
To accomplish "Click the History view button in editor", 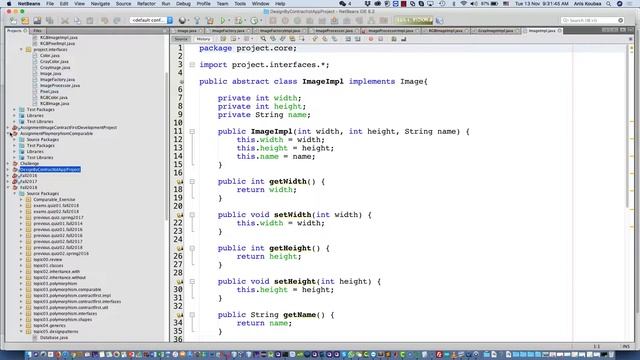I will [x=203, y=39].
